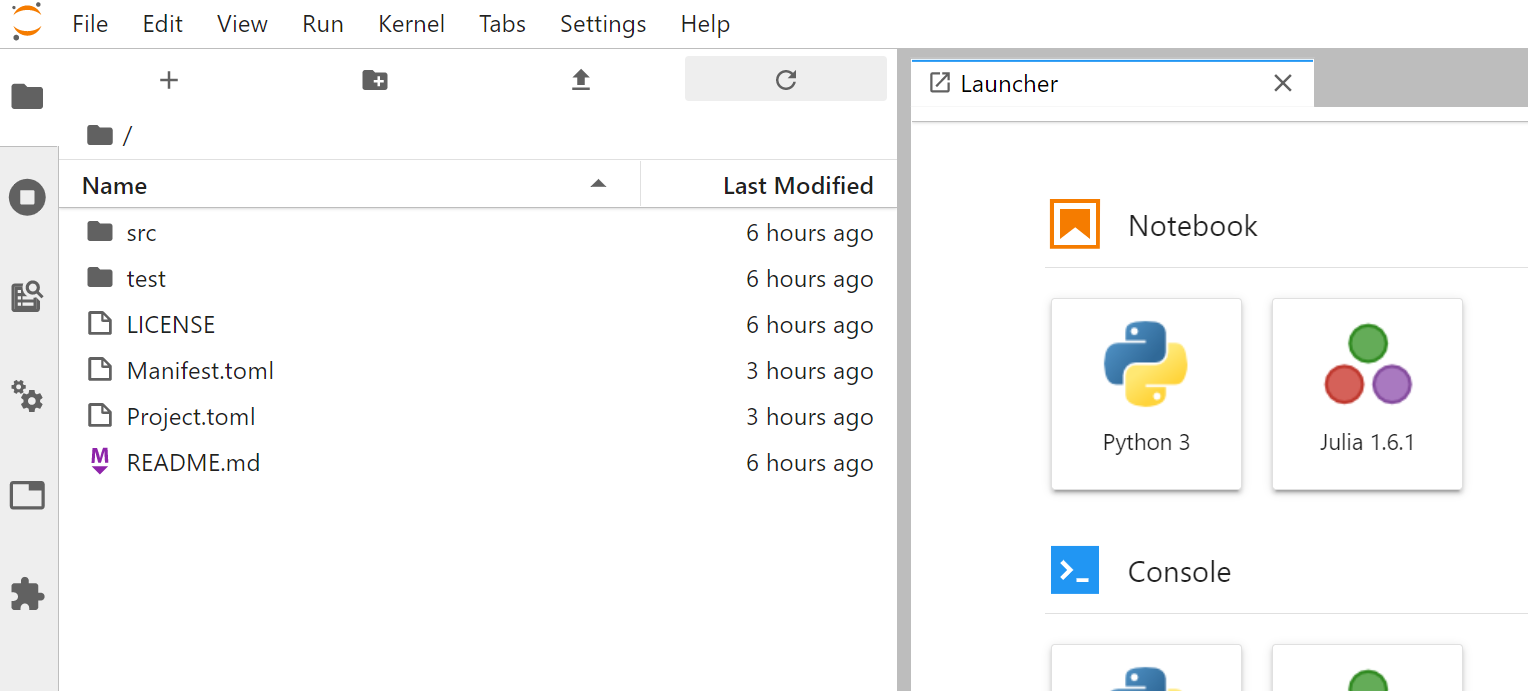Screen dimensions: 1528x691
Task: Refresh the file list
Action: (786, 80)
